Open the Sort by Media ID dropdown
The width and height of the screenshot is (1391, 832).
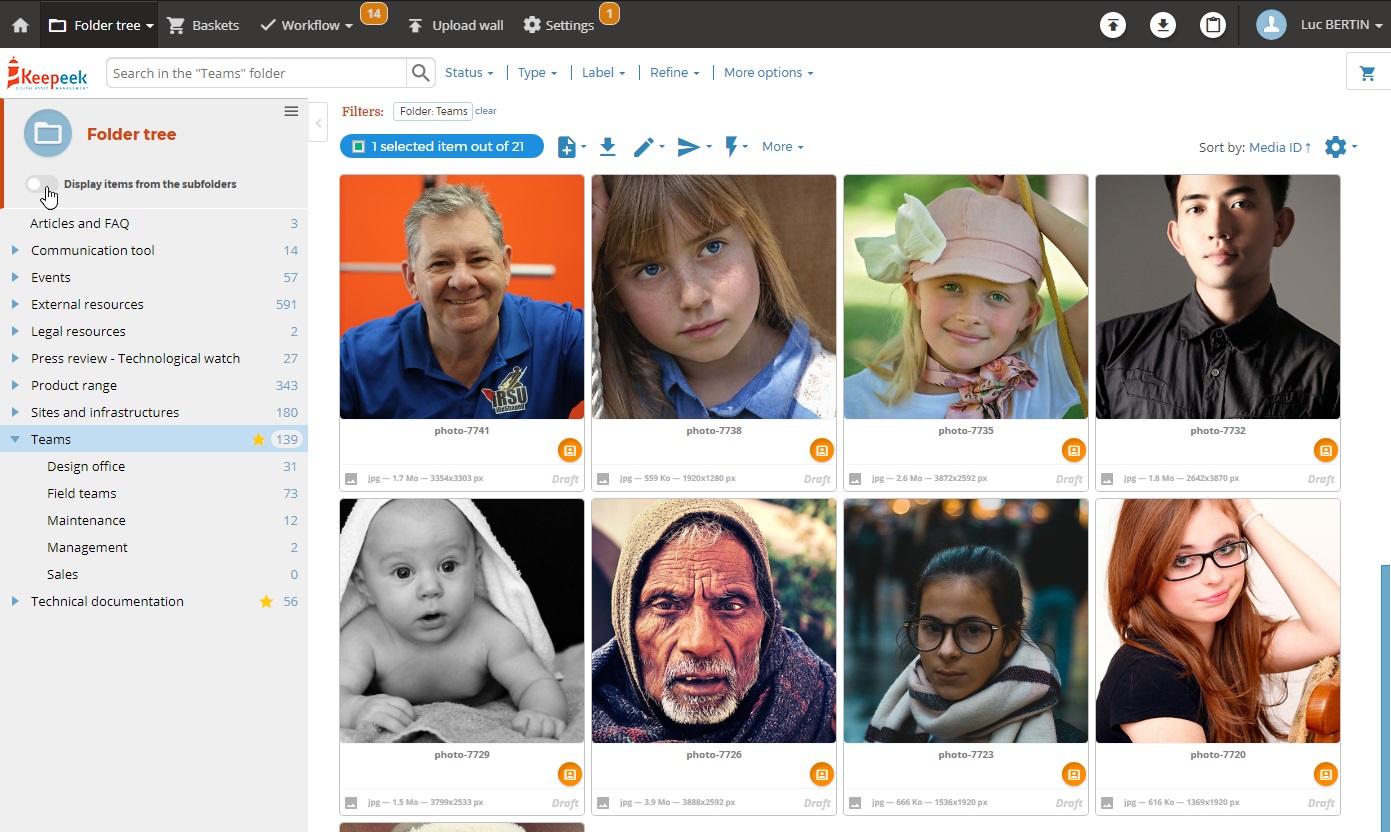pos(1279,148)
